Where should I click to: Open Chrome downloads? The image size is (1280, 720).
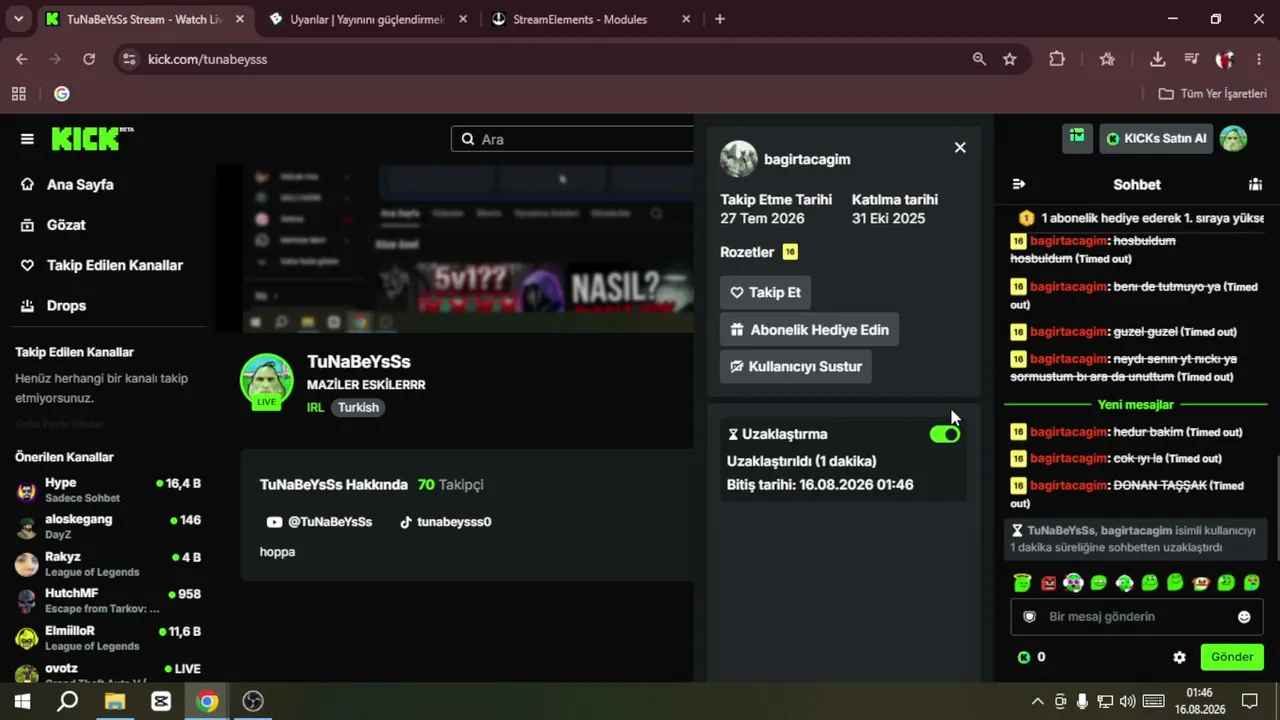pyautogui.click(x=1157, y=59)
